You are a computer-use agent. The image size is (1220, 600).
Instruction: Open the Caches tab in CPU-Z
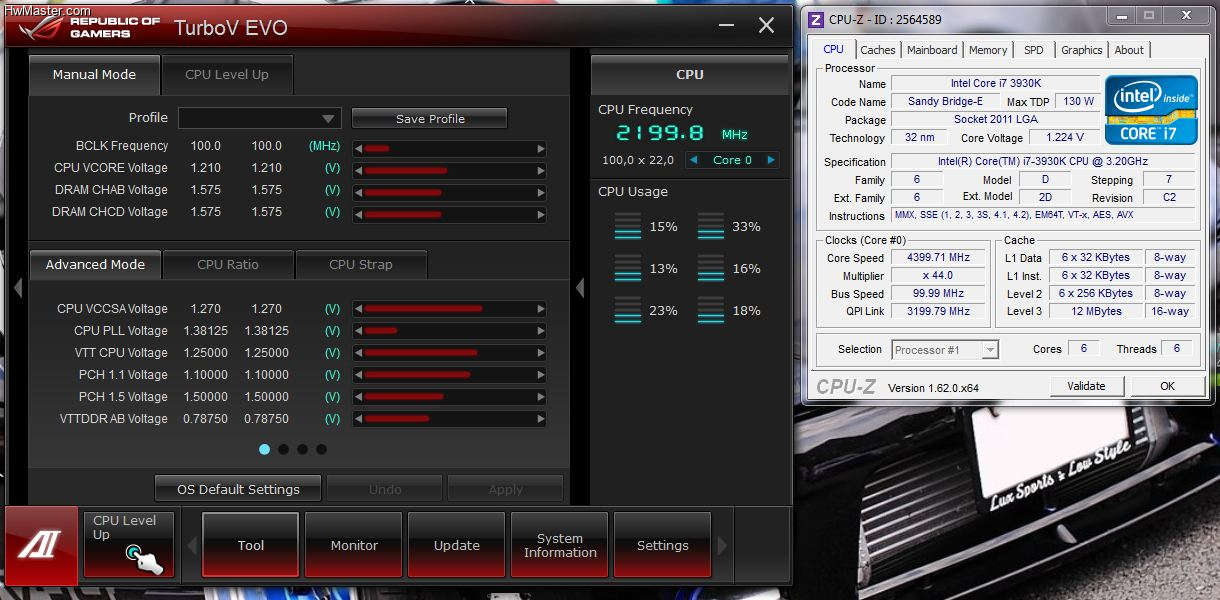coord(878,50)
